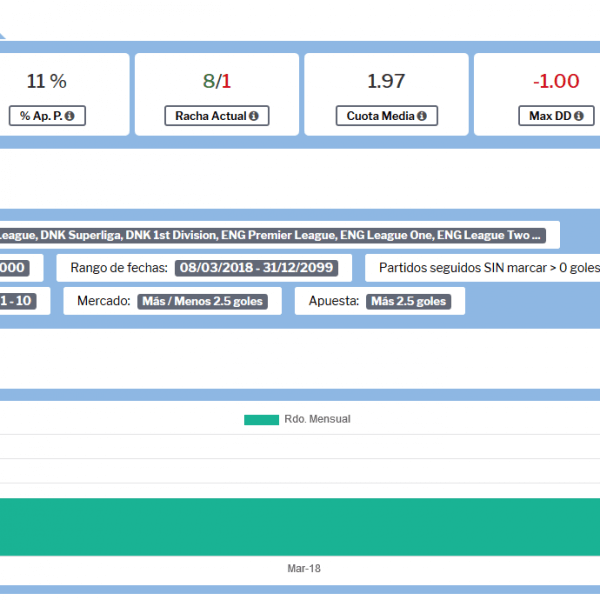This screenshot has height=600, width=600.
Task: Click the green chart bar above Mar-18
Action: (300, 526)
